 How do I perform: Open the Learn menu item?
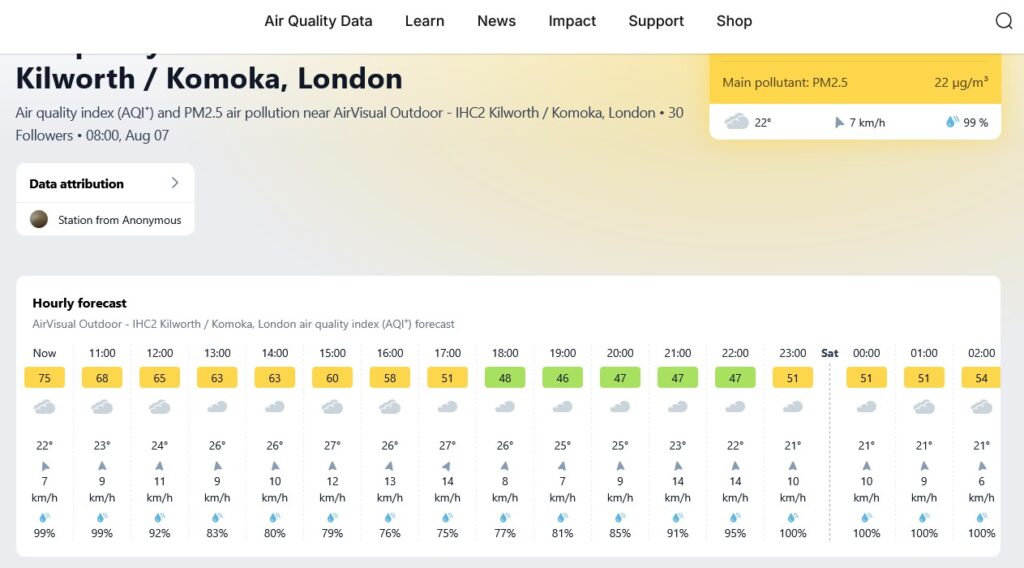(424, 21)
